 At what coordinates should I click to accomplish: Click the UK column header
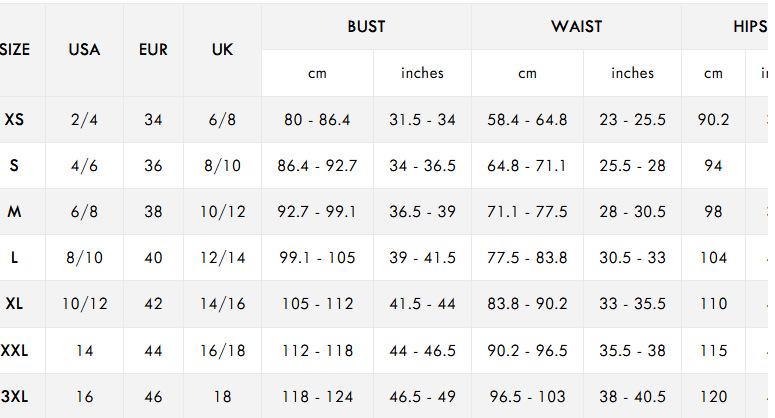click(x=222, y=49)
